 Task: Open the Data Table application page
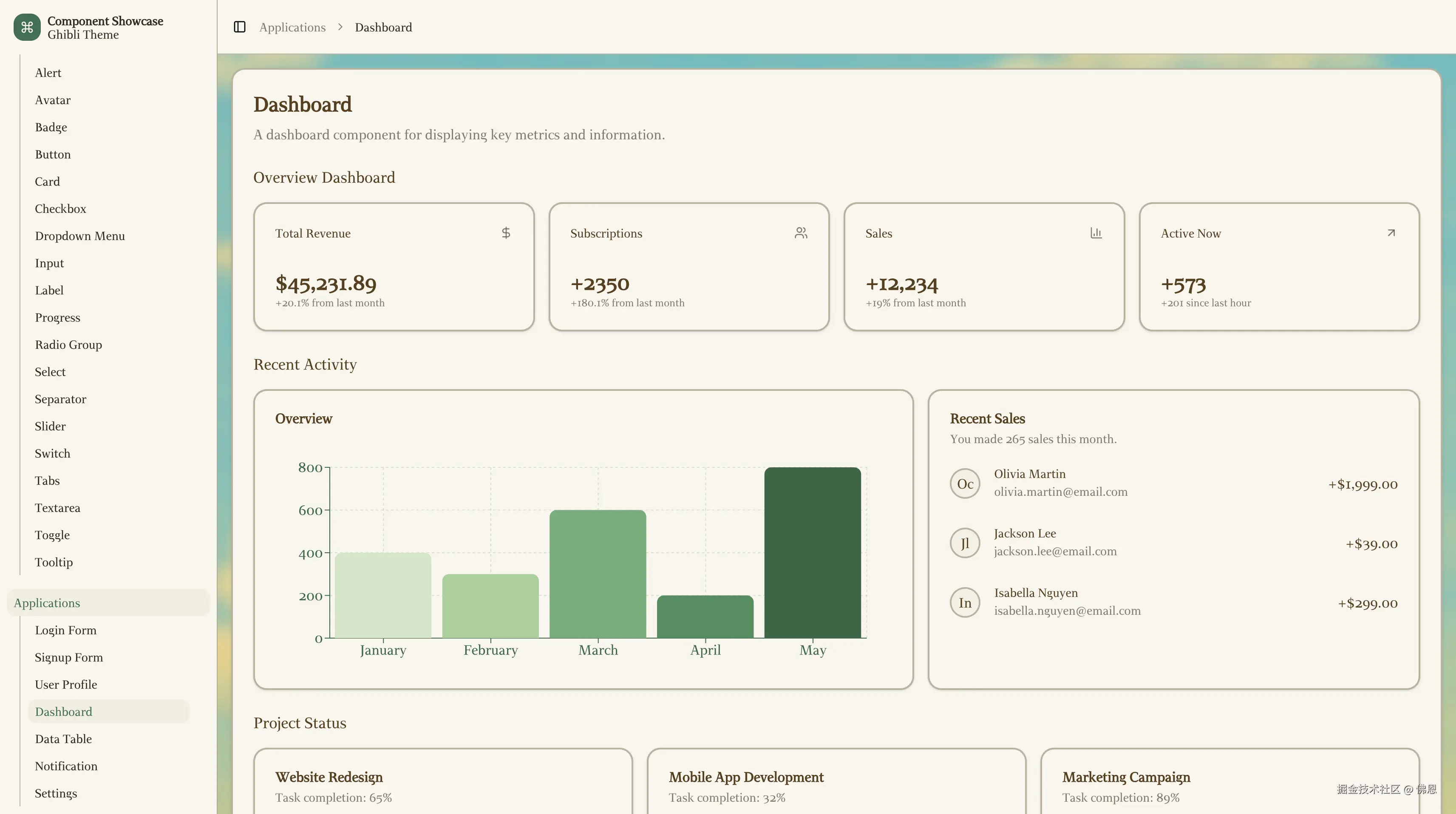pyautogui.click(x=63, y=739)
